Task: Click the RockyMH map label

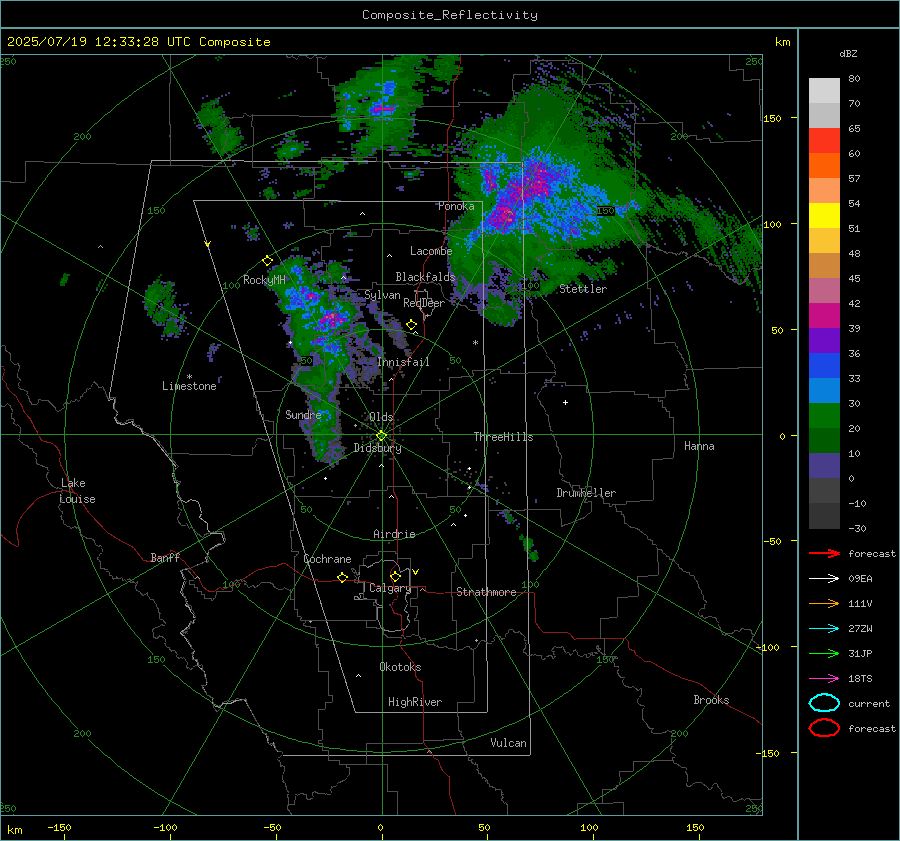Action: point(264,280)
